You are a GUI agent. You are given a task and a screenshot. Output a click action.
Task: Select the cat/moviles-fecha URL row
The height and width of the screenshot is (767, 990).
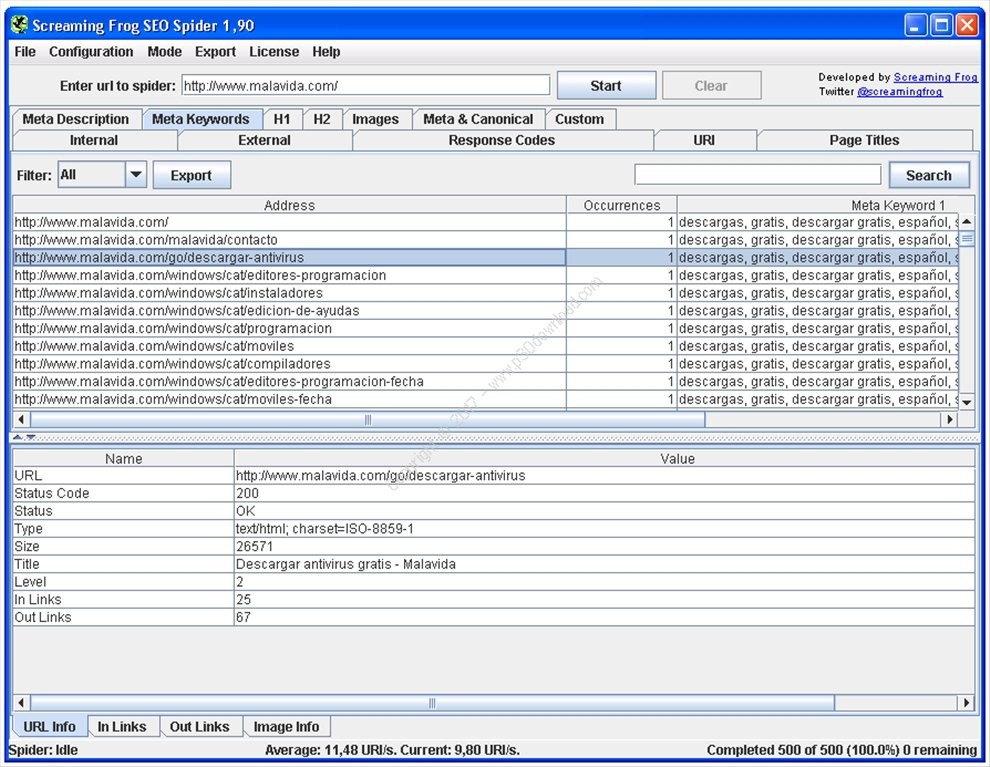(x=486, y=399)
